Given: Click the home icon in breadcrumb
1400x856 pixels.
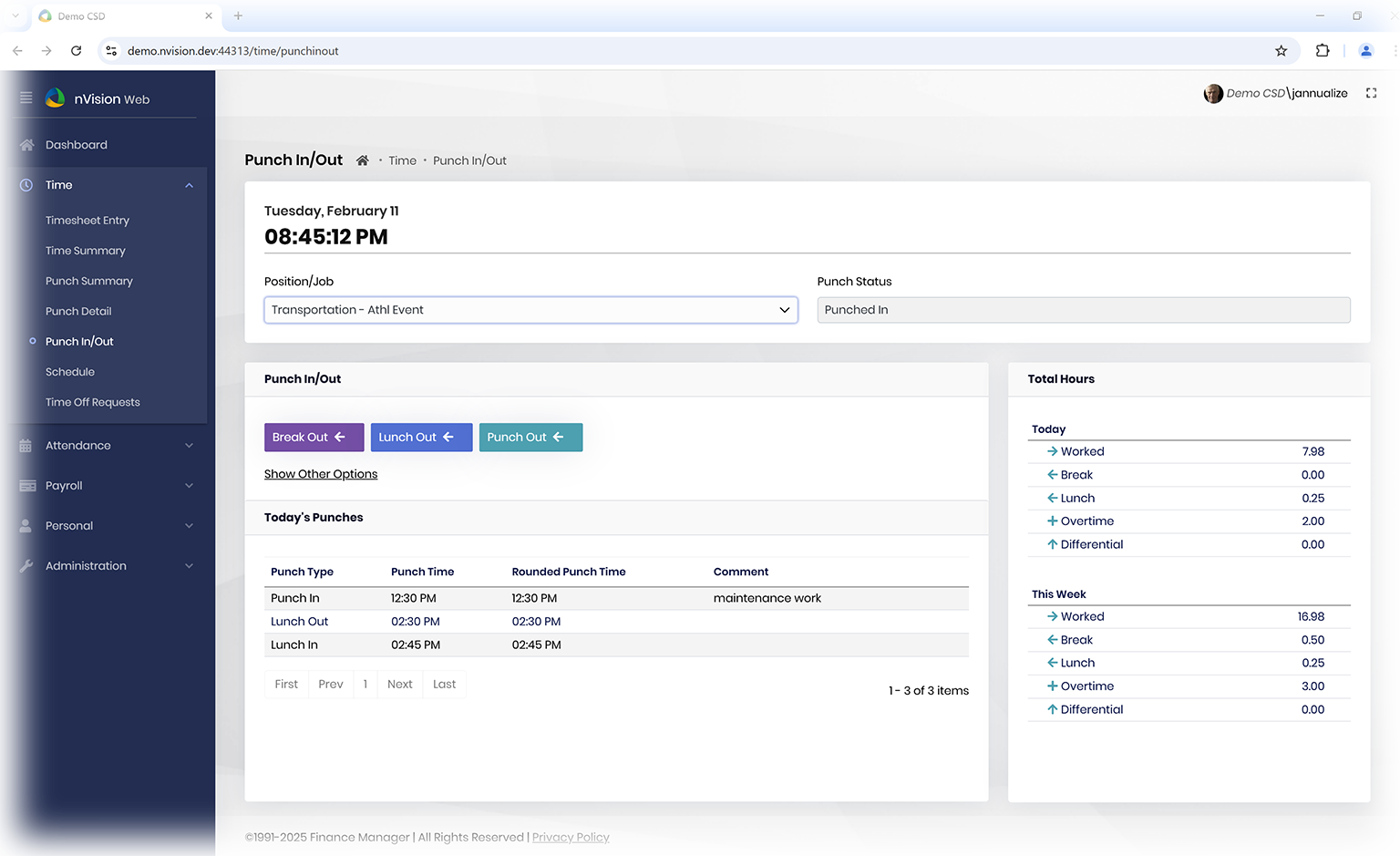Looking at the screenshot, I should point(362,160).
